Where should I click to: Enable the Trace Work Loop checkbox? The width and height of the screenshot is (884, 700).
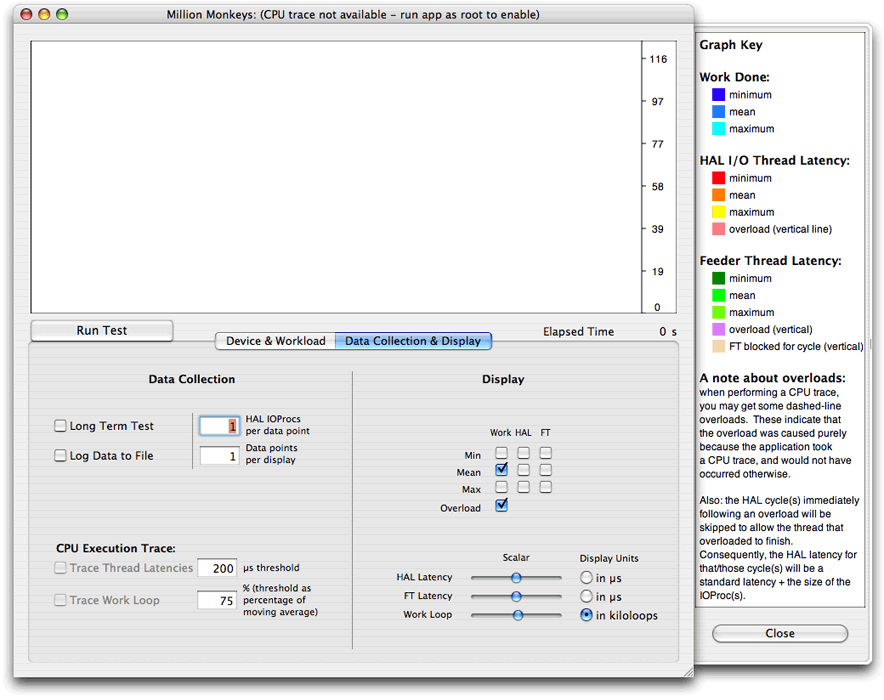[x=60, y=599]
